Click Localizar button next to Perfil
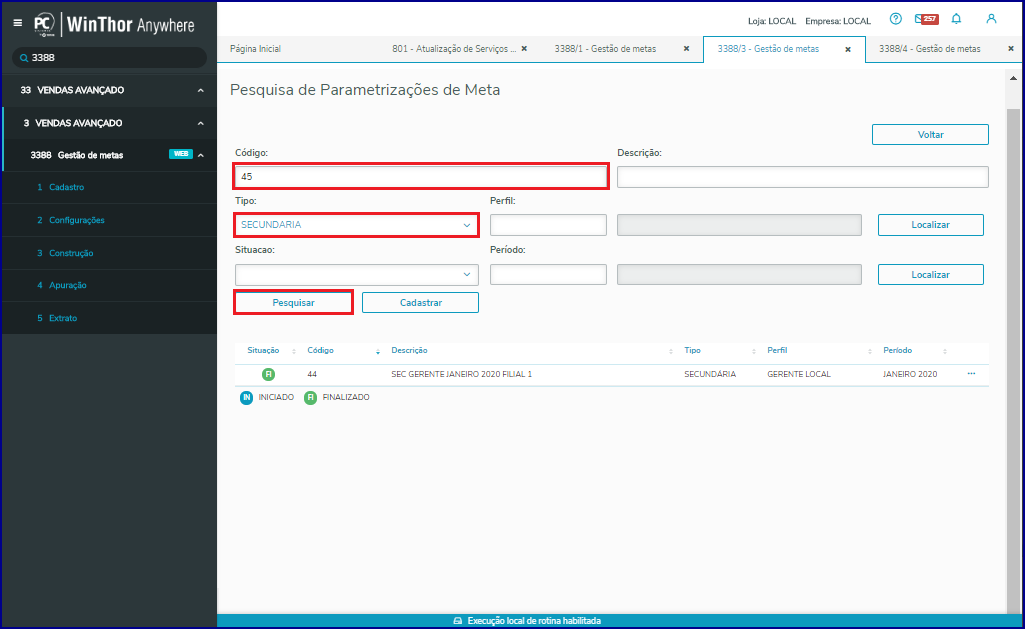The width and height of the screenshot is (1025, 629). pos(930,225)
